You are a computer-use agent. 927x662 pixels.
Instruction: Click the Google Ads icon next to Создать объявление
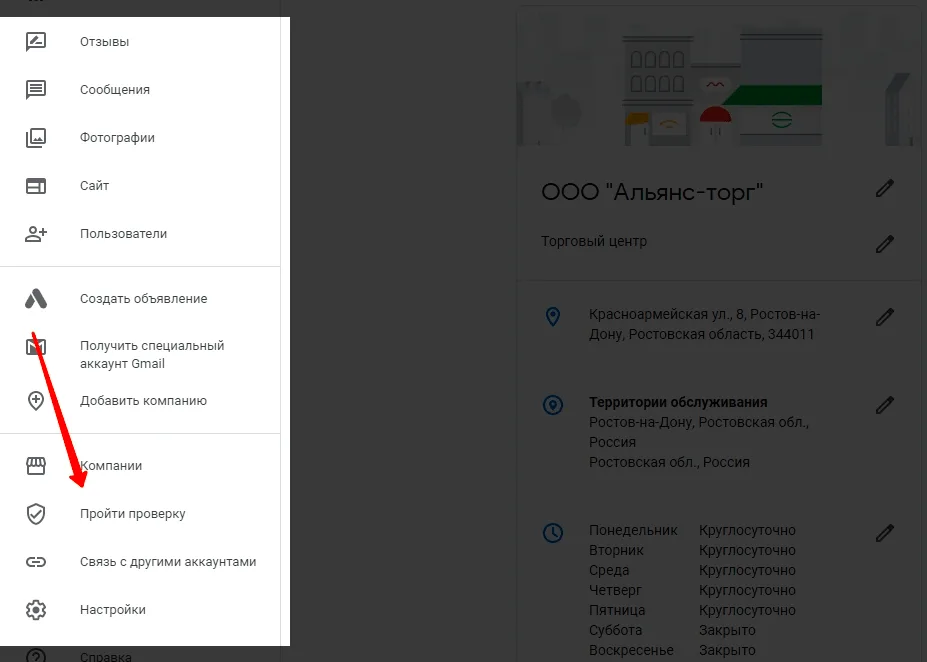[36, 298]
